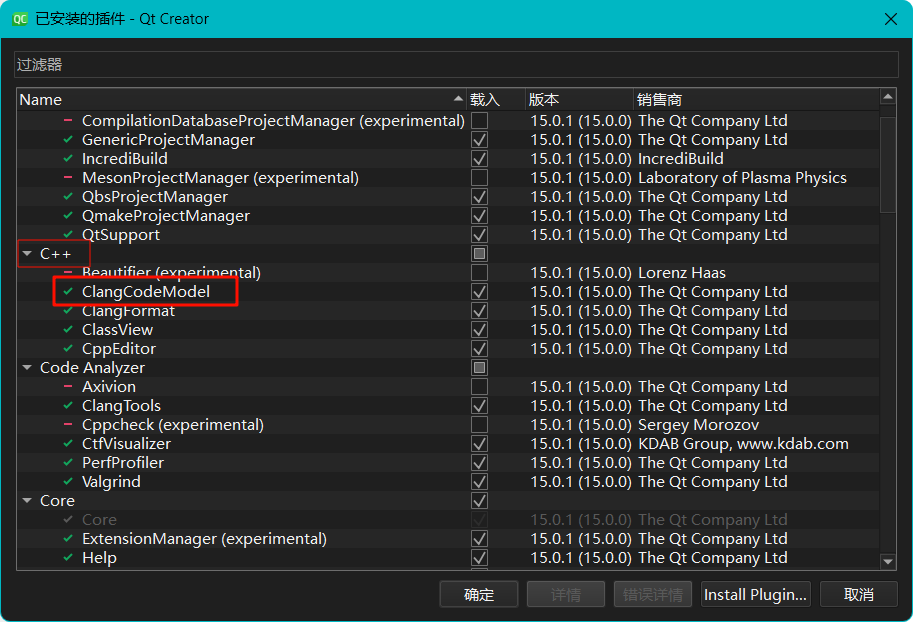Enable the Axivion plugin checkbox
913x622 pixels.
pyautogui.click(x=480, y=387)
